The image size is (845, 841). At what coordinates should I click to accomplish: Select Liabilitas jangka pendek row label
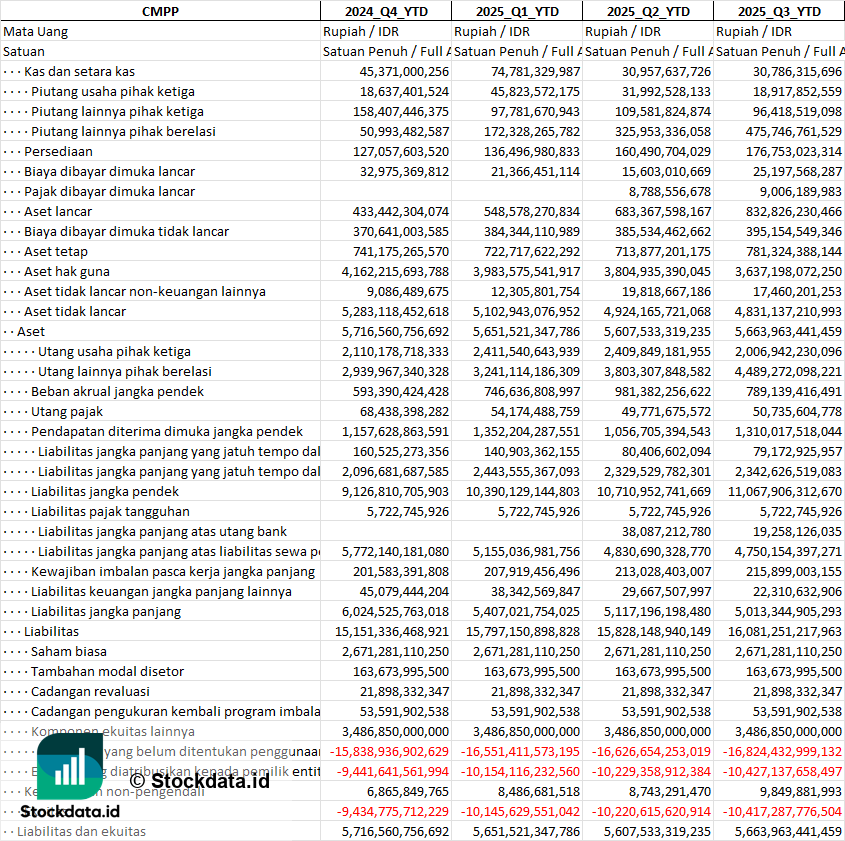105,491
